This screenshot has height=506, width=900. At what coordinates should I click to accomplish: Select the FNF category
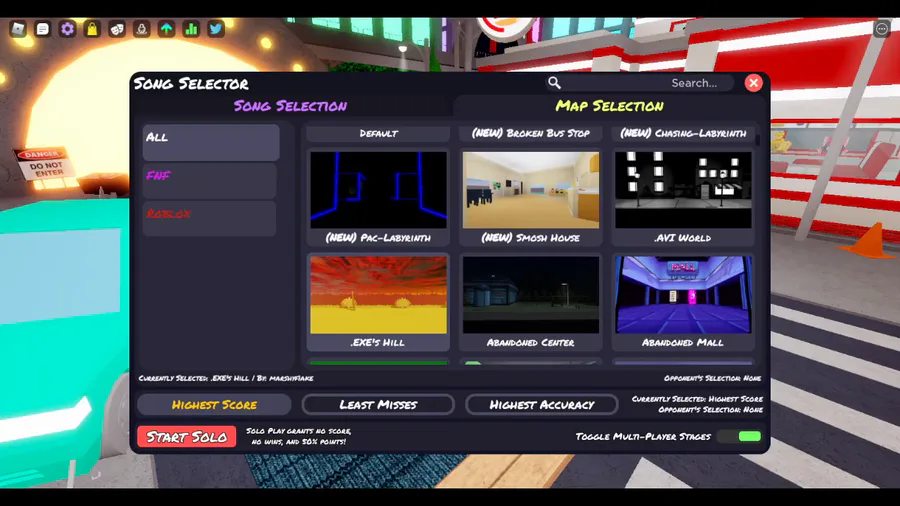pos(210,181)
